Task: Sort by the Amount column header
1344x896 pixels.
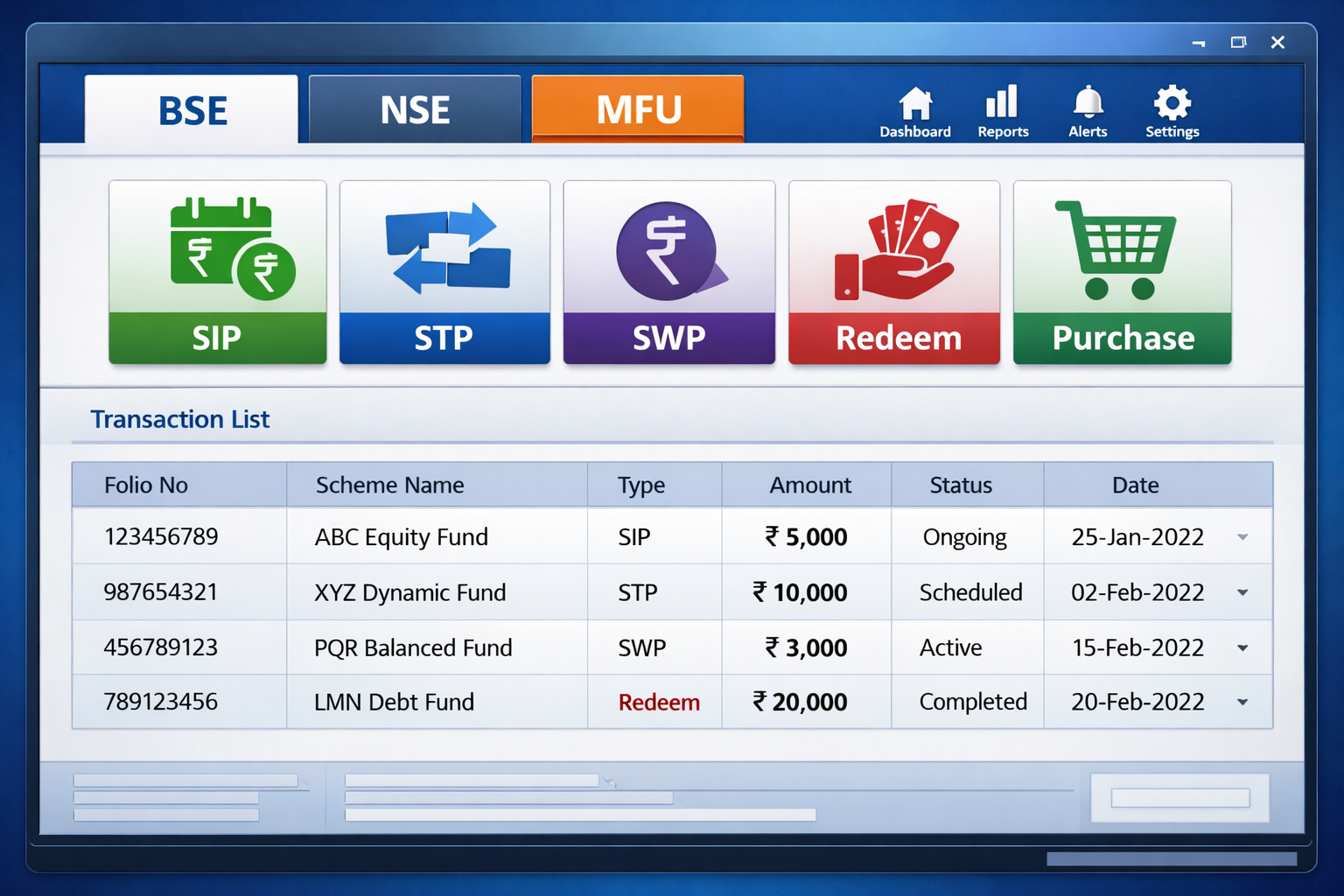Action: (809, 485)
